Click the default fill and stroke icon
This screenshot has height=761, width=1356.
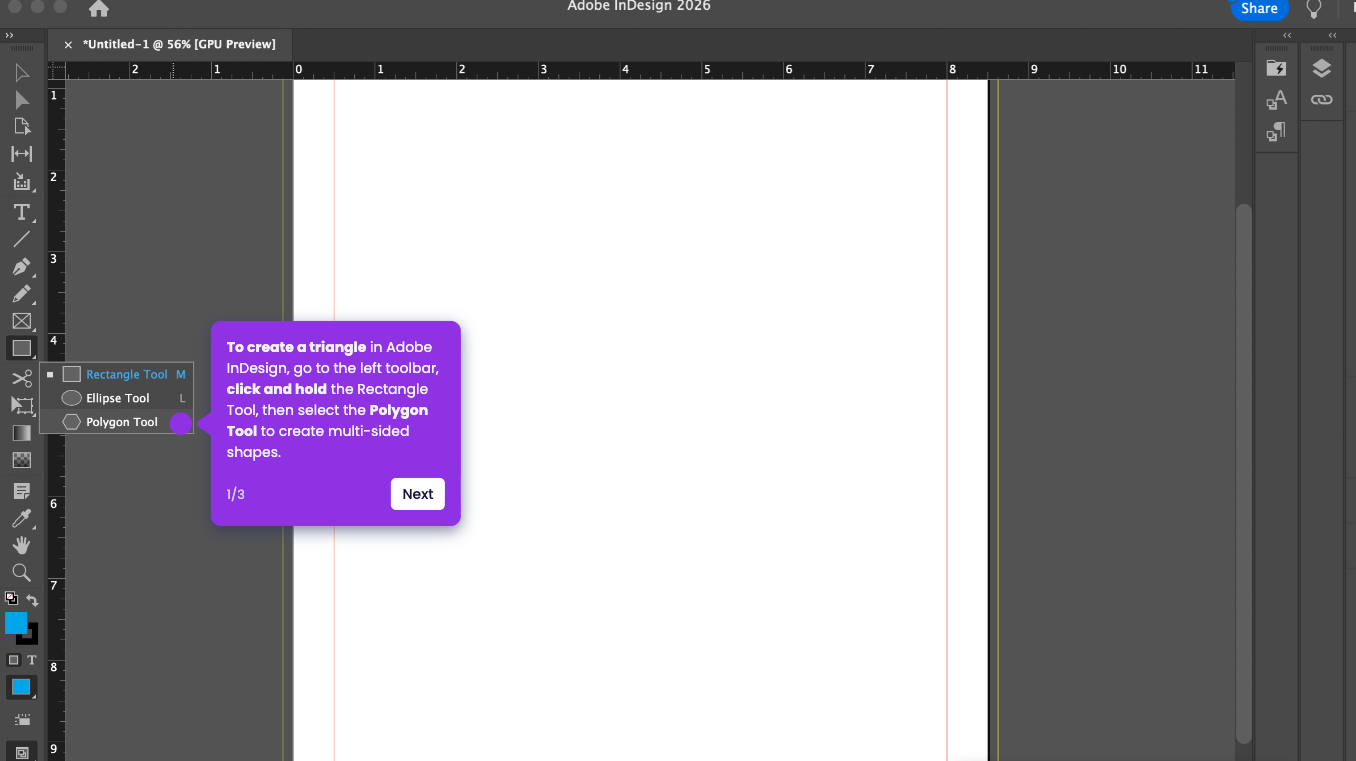point(11,598)
